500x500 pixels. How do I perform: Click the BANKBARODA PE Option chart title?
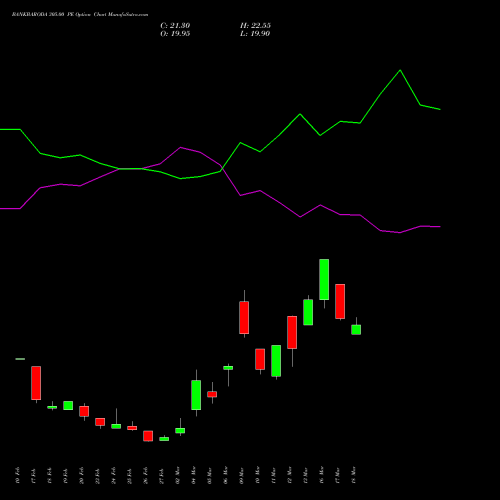point(80,15)
